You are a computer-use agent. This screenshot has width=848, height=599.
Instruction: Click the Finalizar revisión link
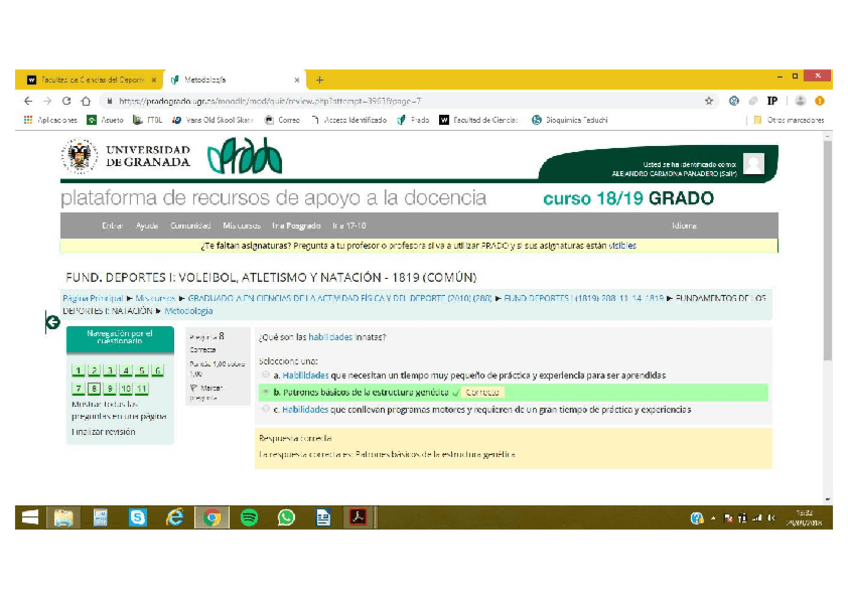pyautogui.click(x=103, y=432)
